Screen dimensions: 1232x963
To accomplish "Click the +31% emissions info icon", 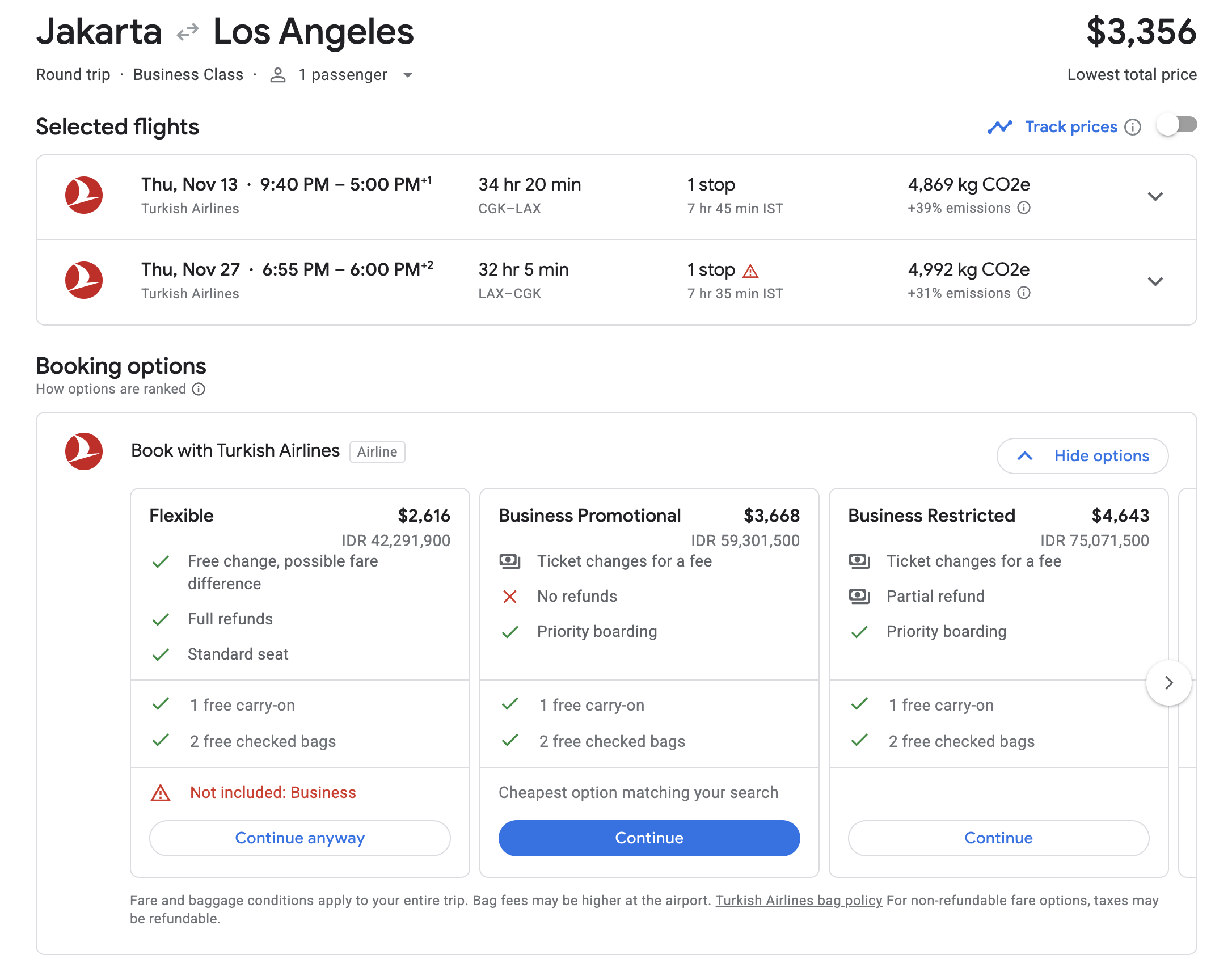I will [1024, 293].
